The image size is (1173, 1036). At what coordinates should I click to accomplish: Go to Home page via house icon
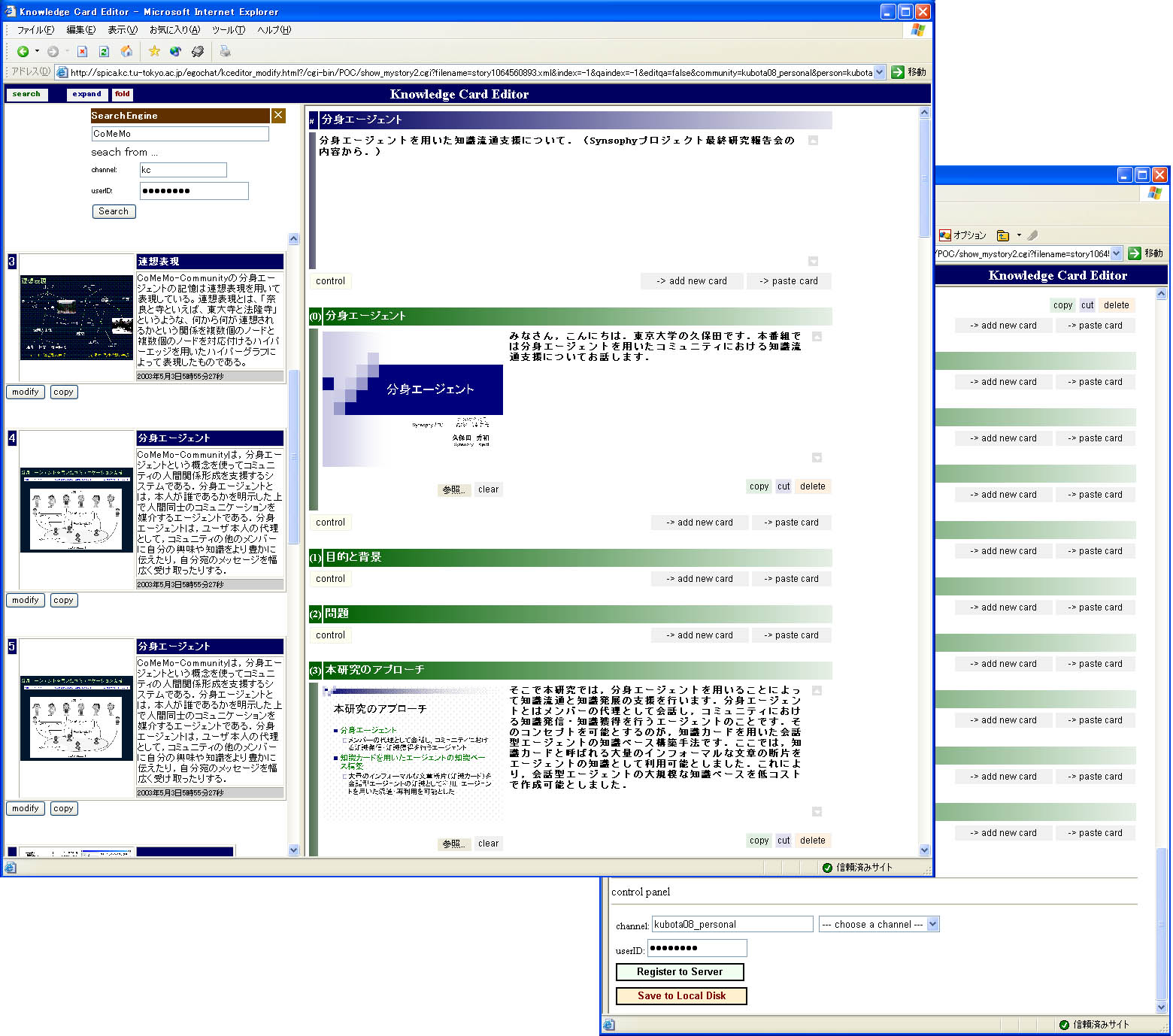126,51
